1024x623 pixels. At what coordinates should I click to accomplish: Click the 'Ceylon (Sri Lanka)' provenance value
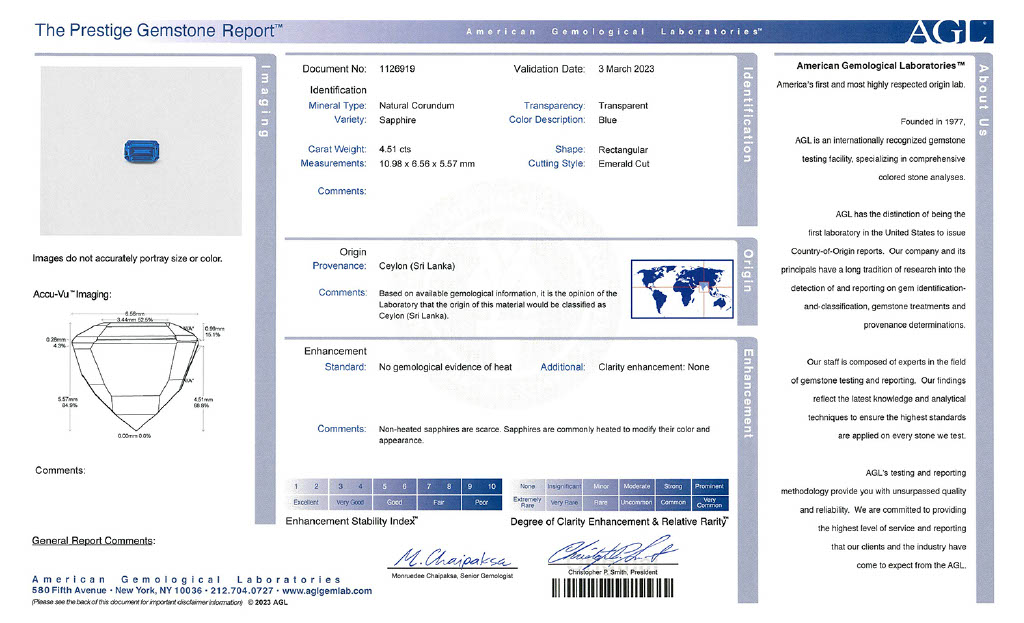(x=417, y=266)
